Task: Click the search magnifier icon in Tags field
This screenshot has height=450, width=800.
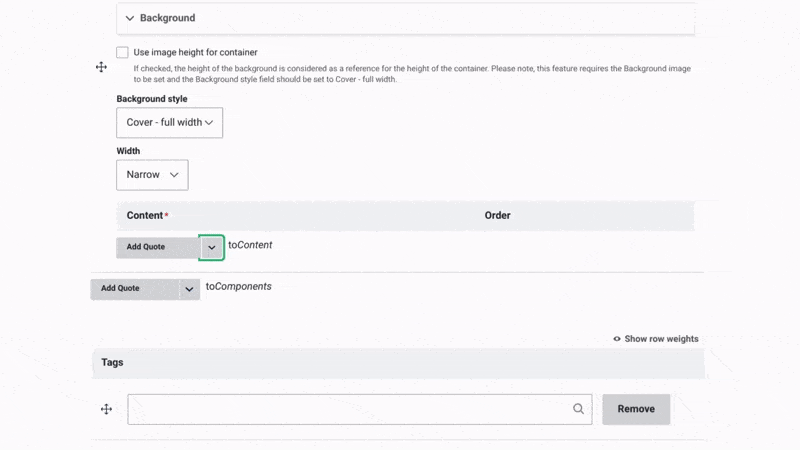Action: click(x=578, y=409)
